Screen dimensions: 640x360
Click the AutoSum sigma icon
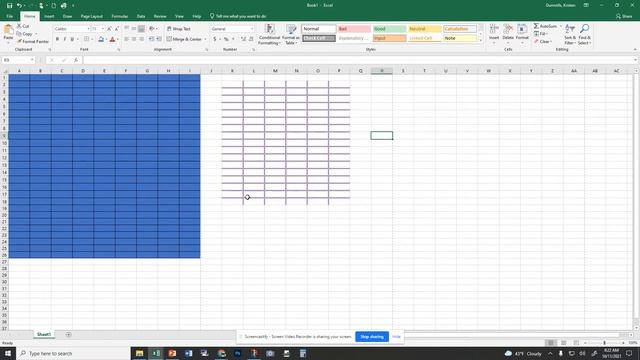pyautogui.click(x=536, y=26)
